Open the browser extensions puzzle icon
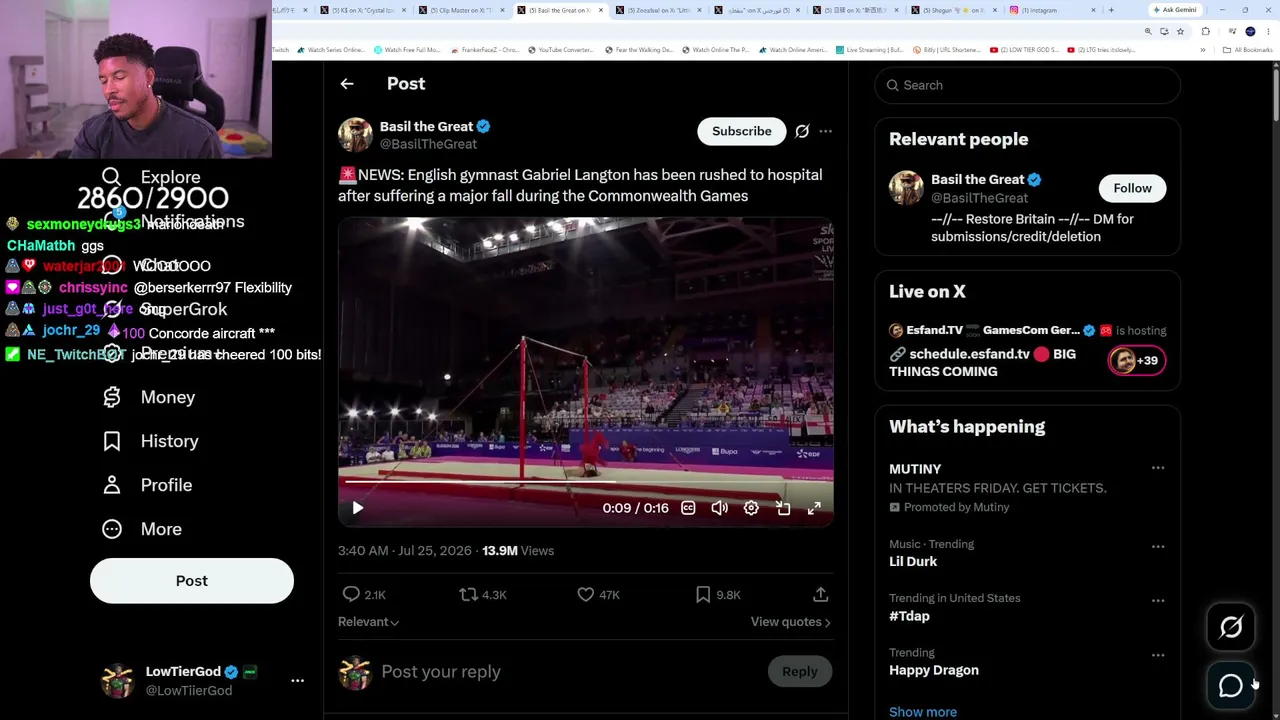 pos(1206,32)
